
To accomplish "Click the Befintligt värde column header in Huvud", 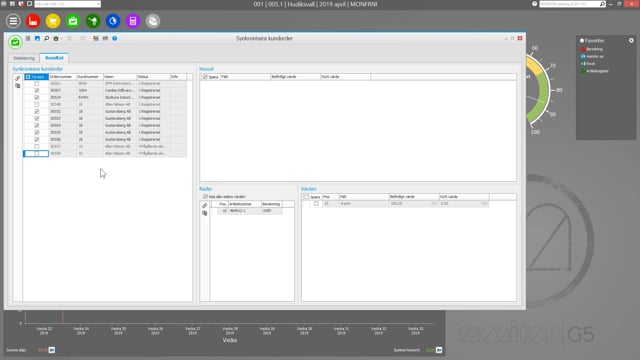I will [296, 77].
